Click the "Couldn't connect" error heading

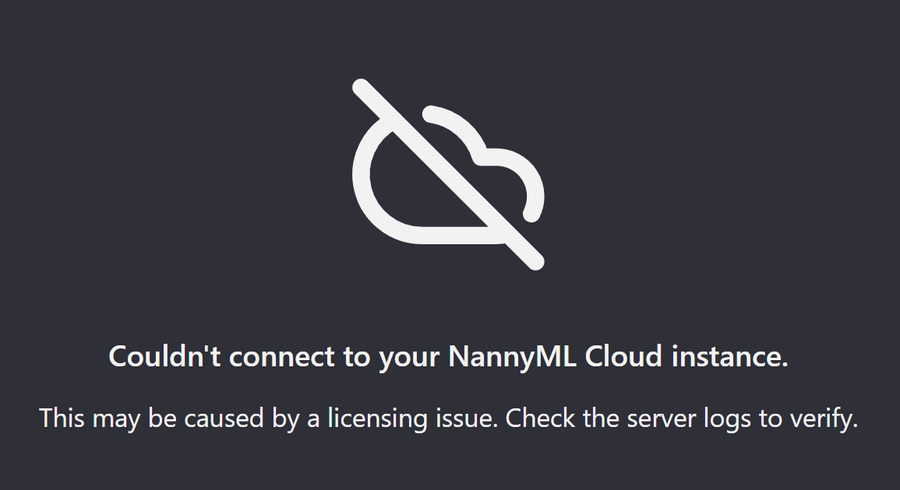(448, 358)
